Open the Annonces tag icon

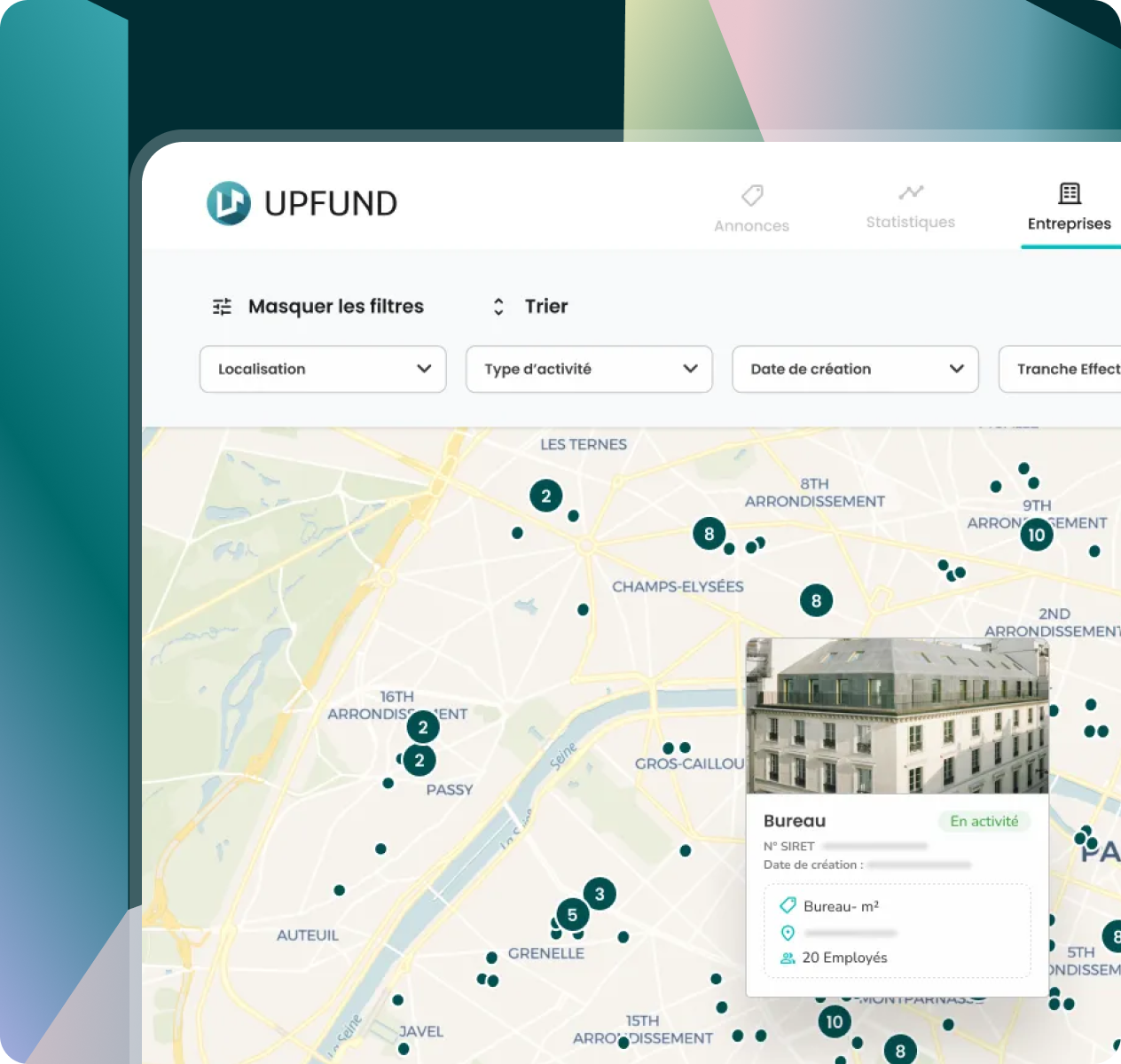click(x=752, y=195)
